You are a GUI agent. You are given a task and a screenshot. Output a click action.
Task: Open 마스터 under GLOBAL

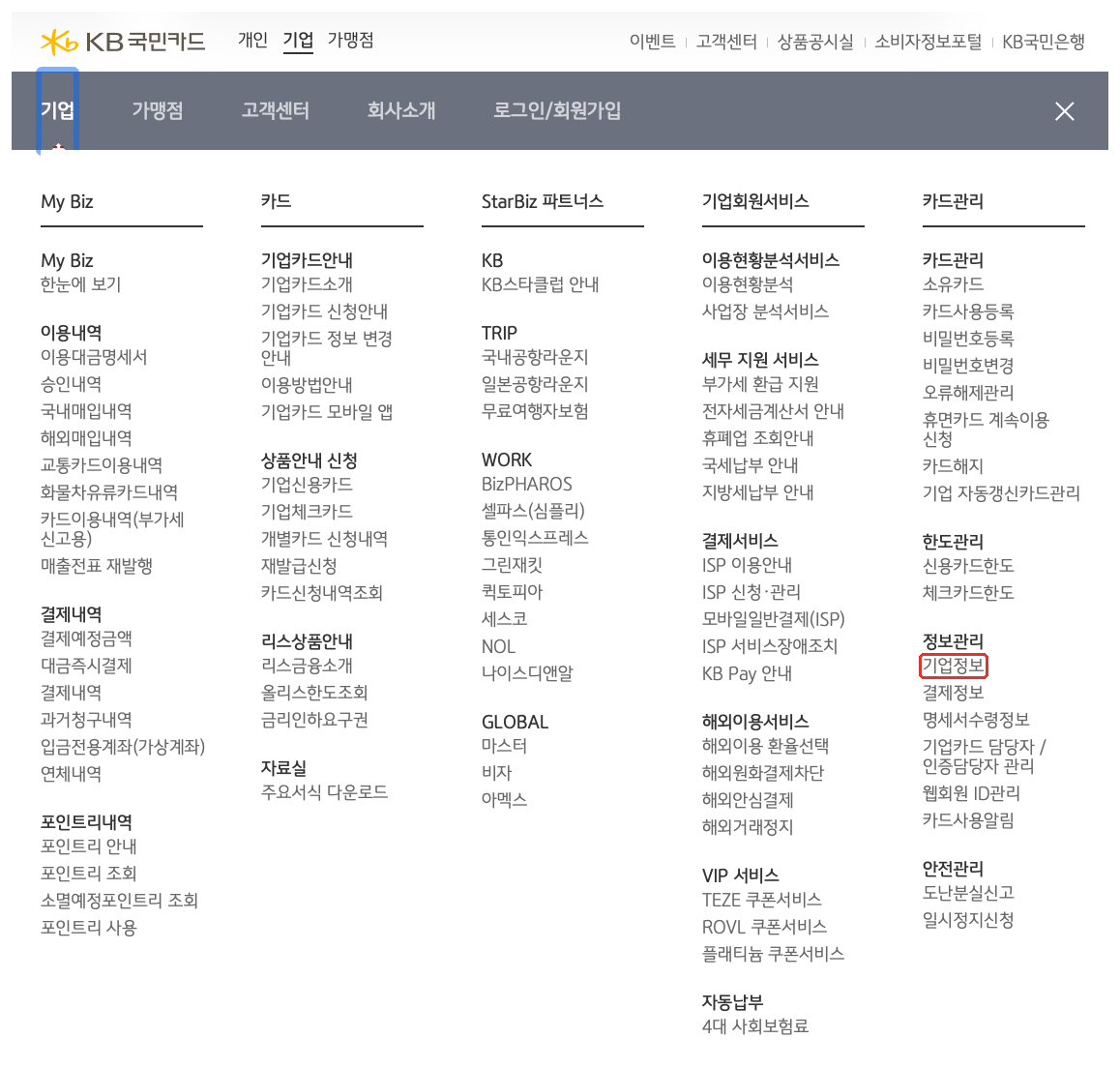point(504,747)
